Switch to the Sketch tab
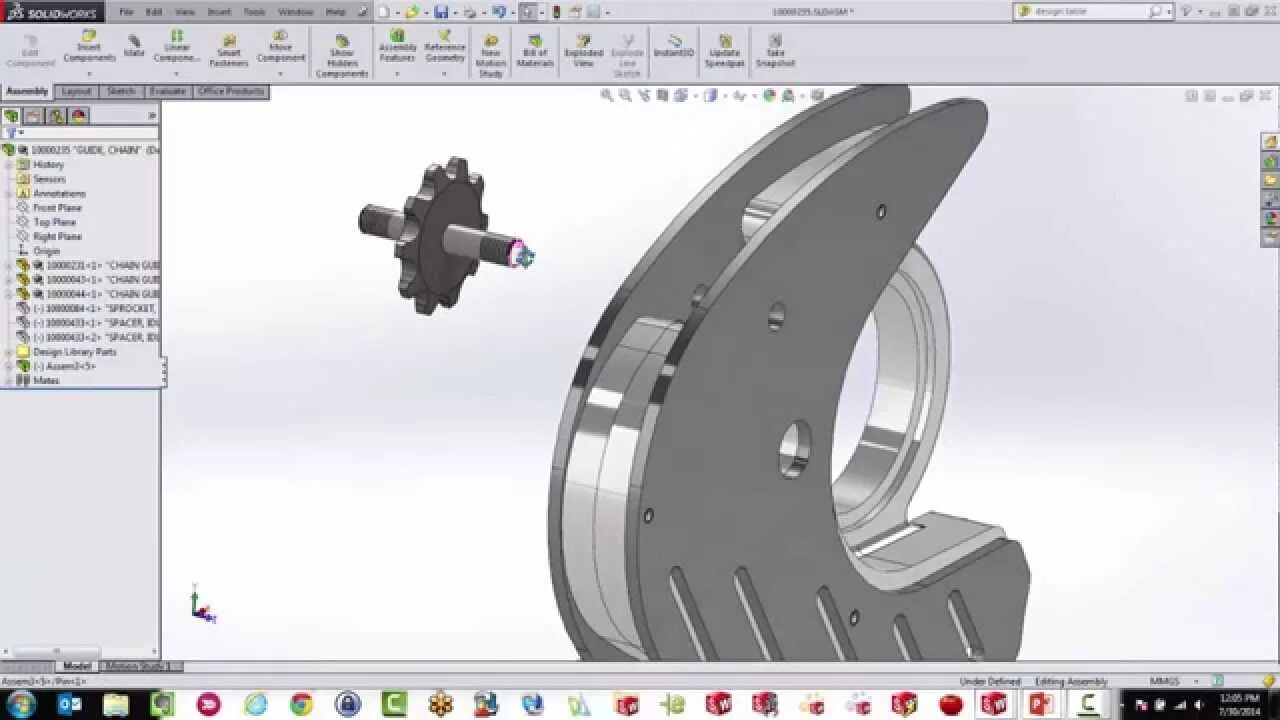 pyautogui.click(x=121, y=91)
